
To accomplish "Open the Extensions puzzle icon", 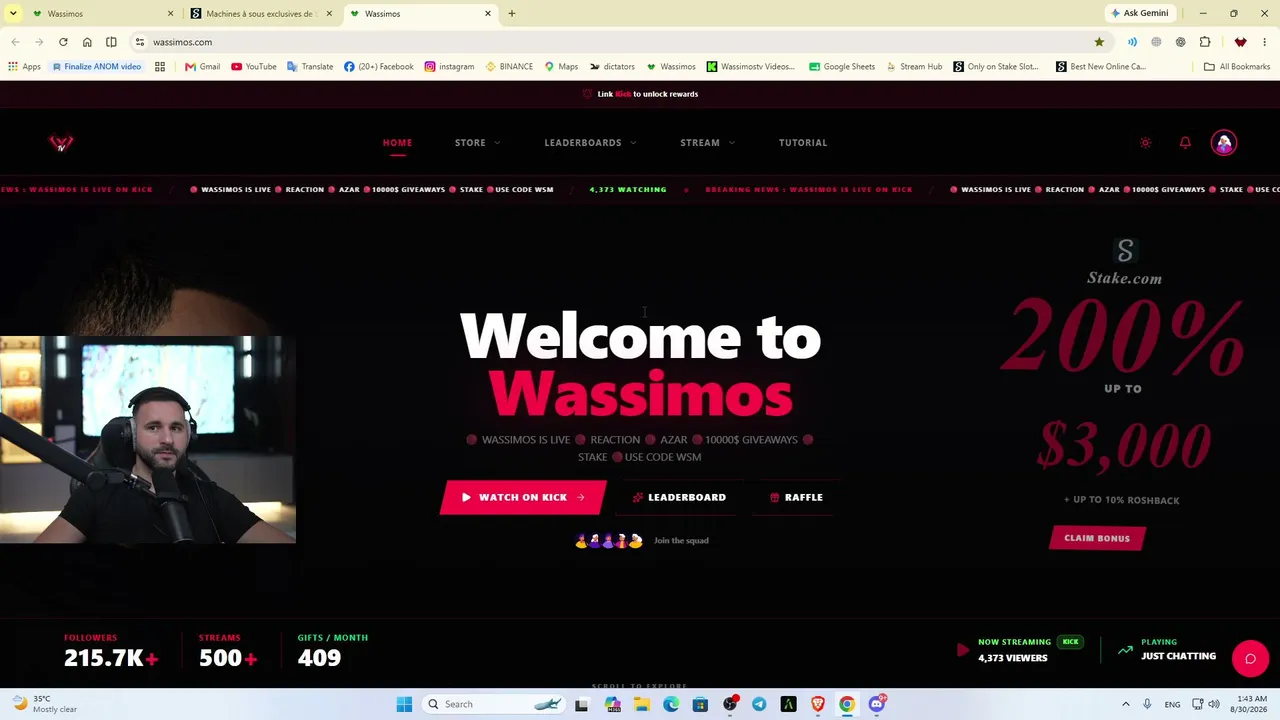I will [x=1205, y=42].
